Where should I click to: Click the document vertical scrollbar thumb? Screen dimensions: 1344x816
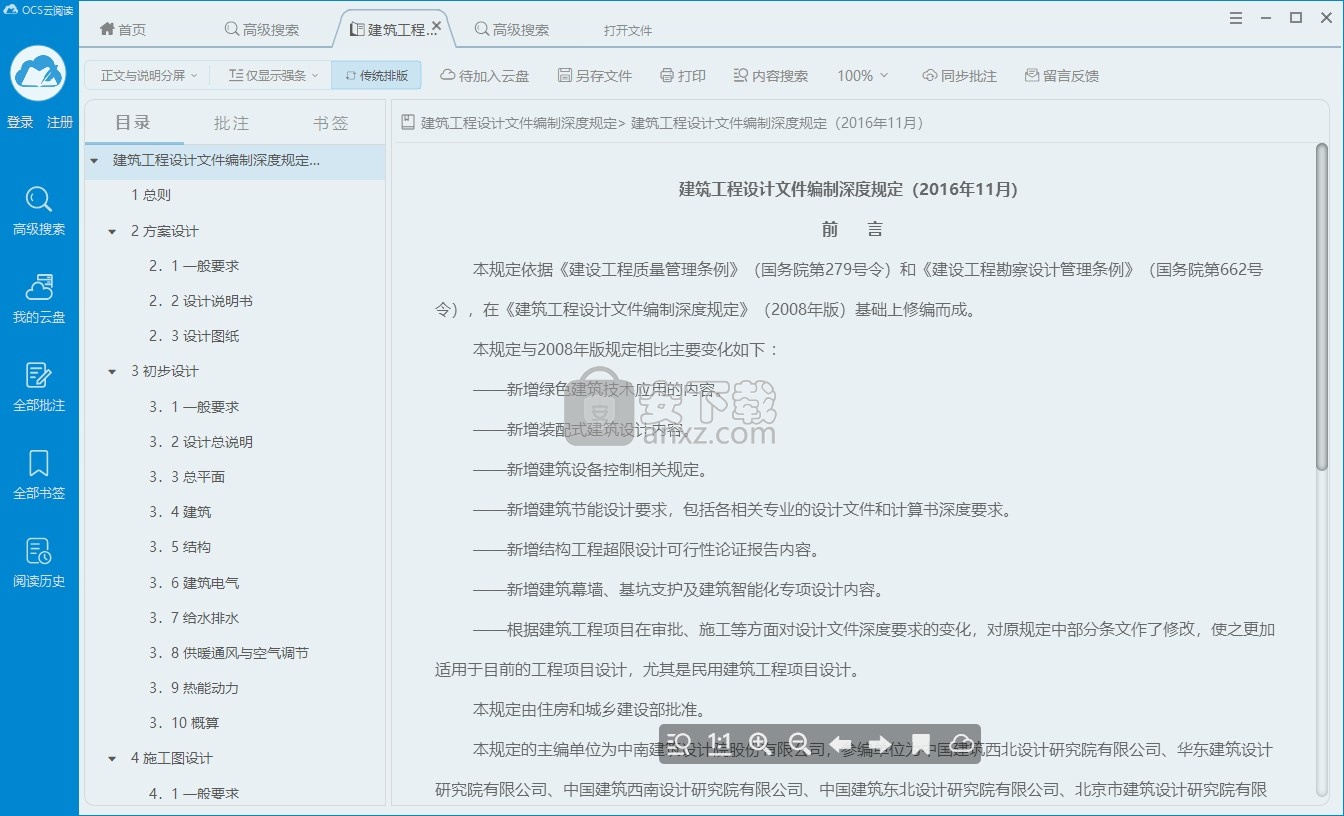click(1322, 306)
